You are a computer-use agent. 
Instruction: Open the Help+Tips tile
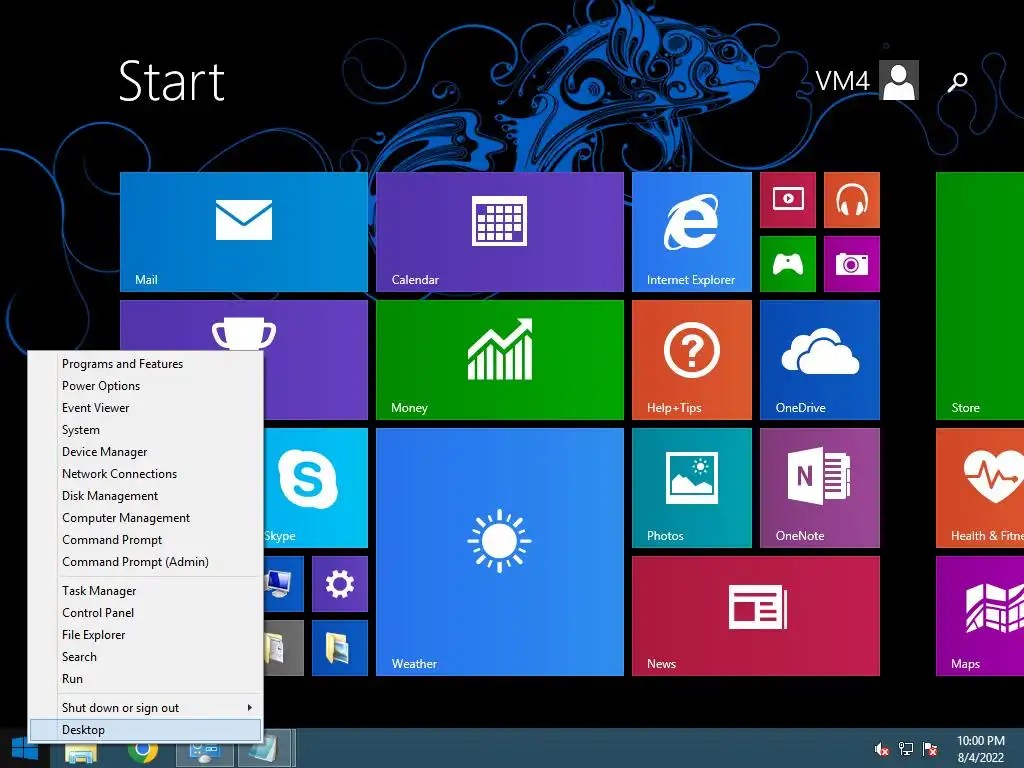(692, 360)
